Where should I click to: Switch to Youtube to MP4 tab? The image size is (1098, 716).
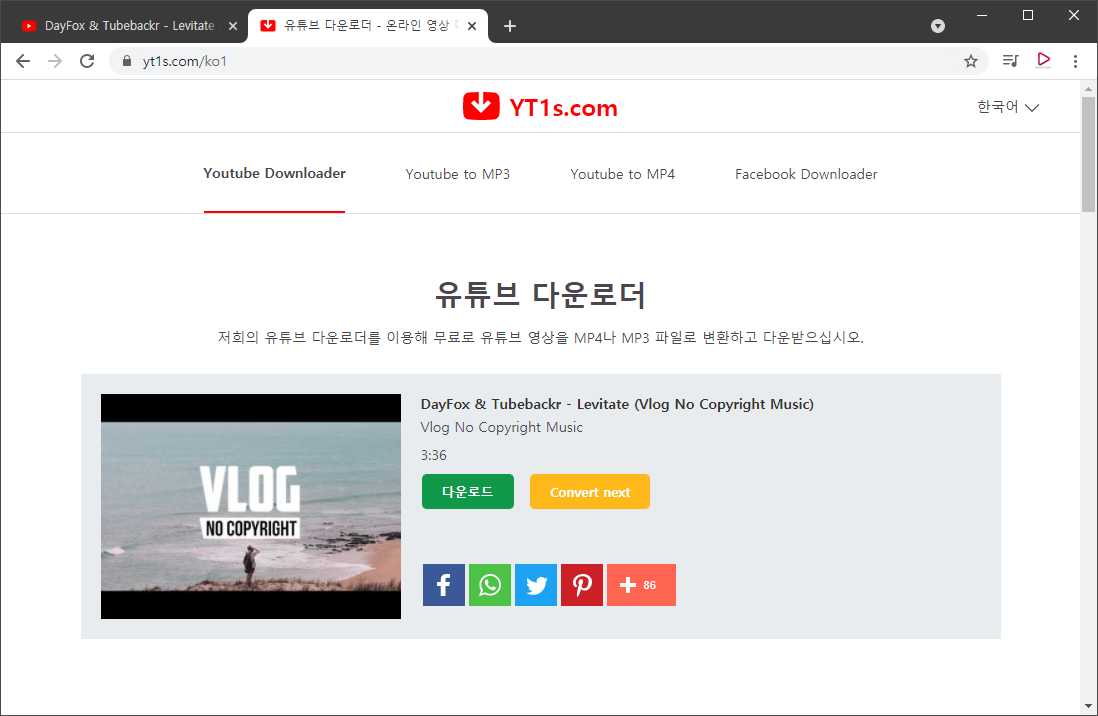click(x=623, y=174)
